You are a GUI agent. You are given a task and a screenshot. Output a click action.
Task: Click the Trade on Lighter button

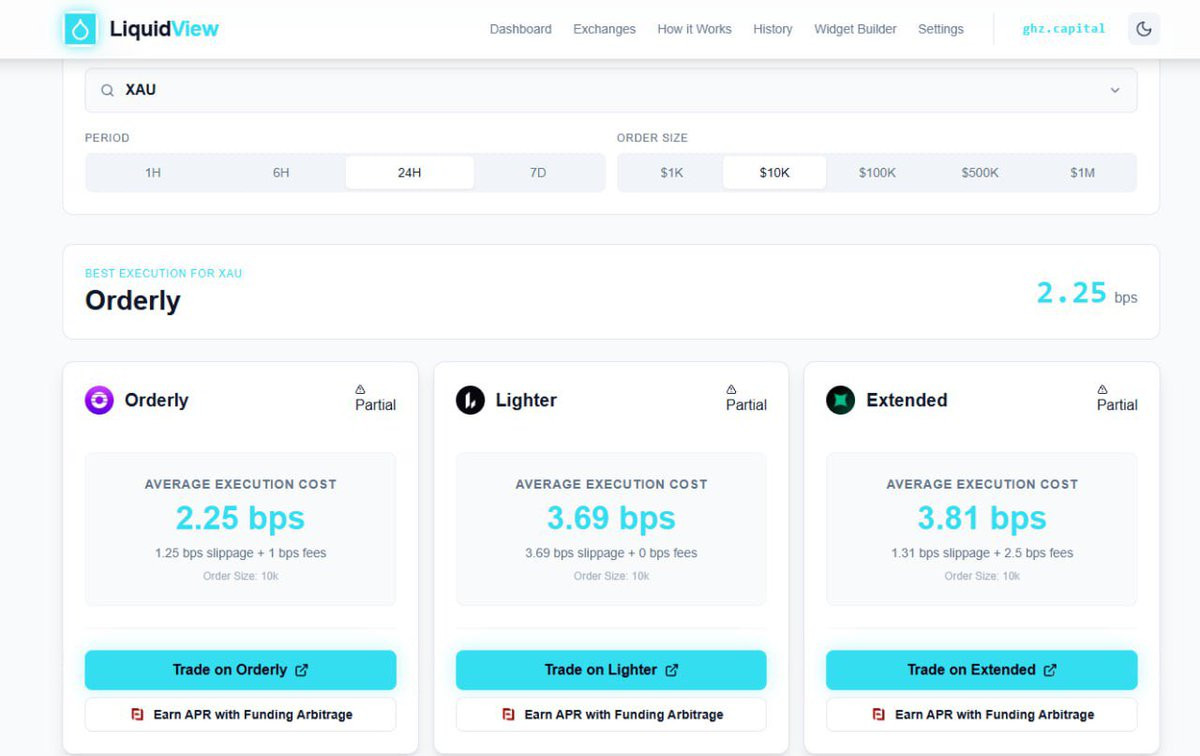click(611, 670)
